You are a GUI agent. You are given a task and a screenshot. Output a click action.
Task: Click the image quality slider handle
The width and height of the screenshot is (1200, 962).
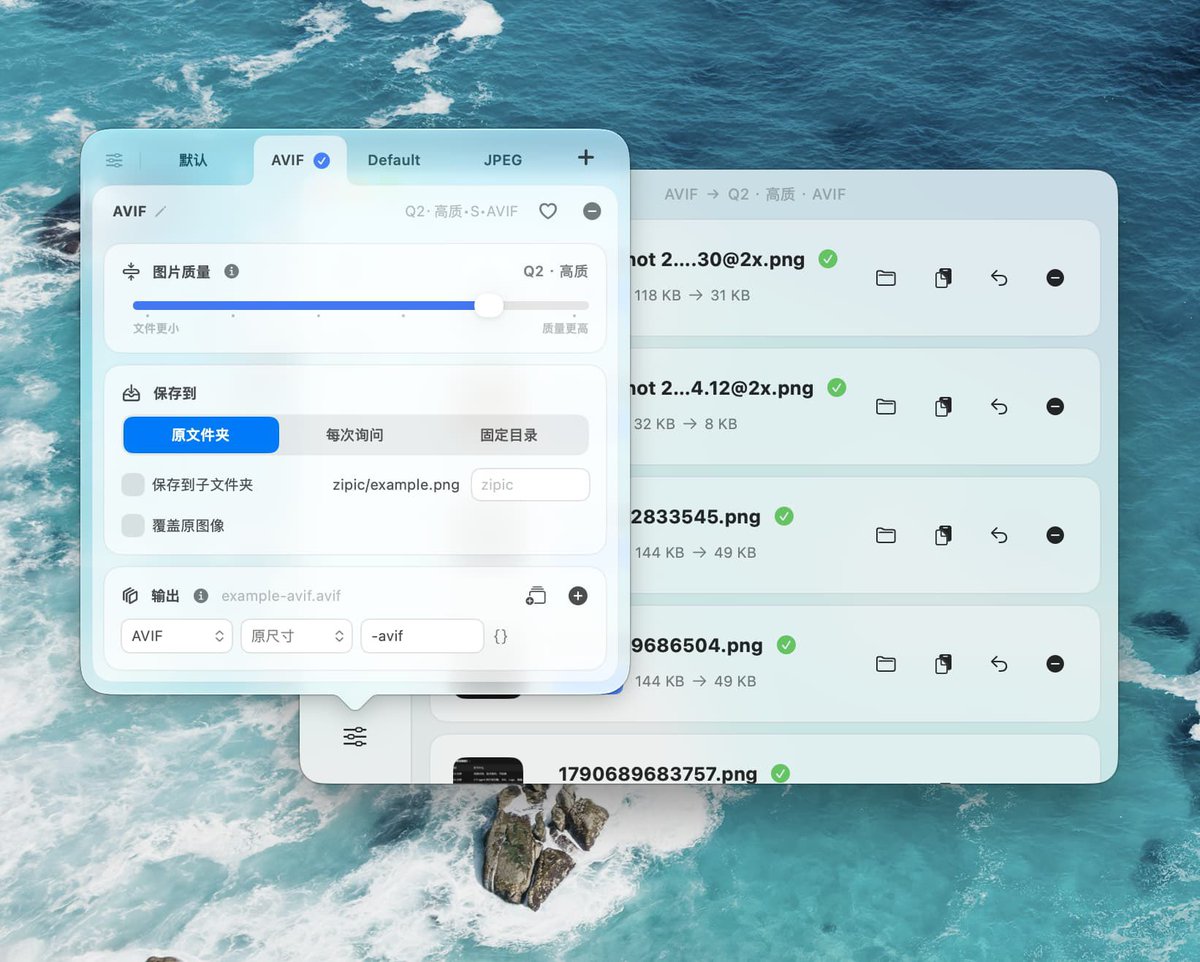click(x=488, y=306)
